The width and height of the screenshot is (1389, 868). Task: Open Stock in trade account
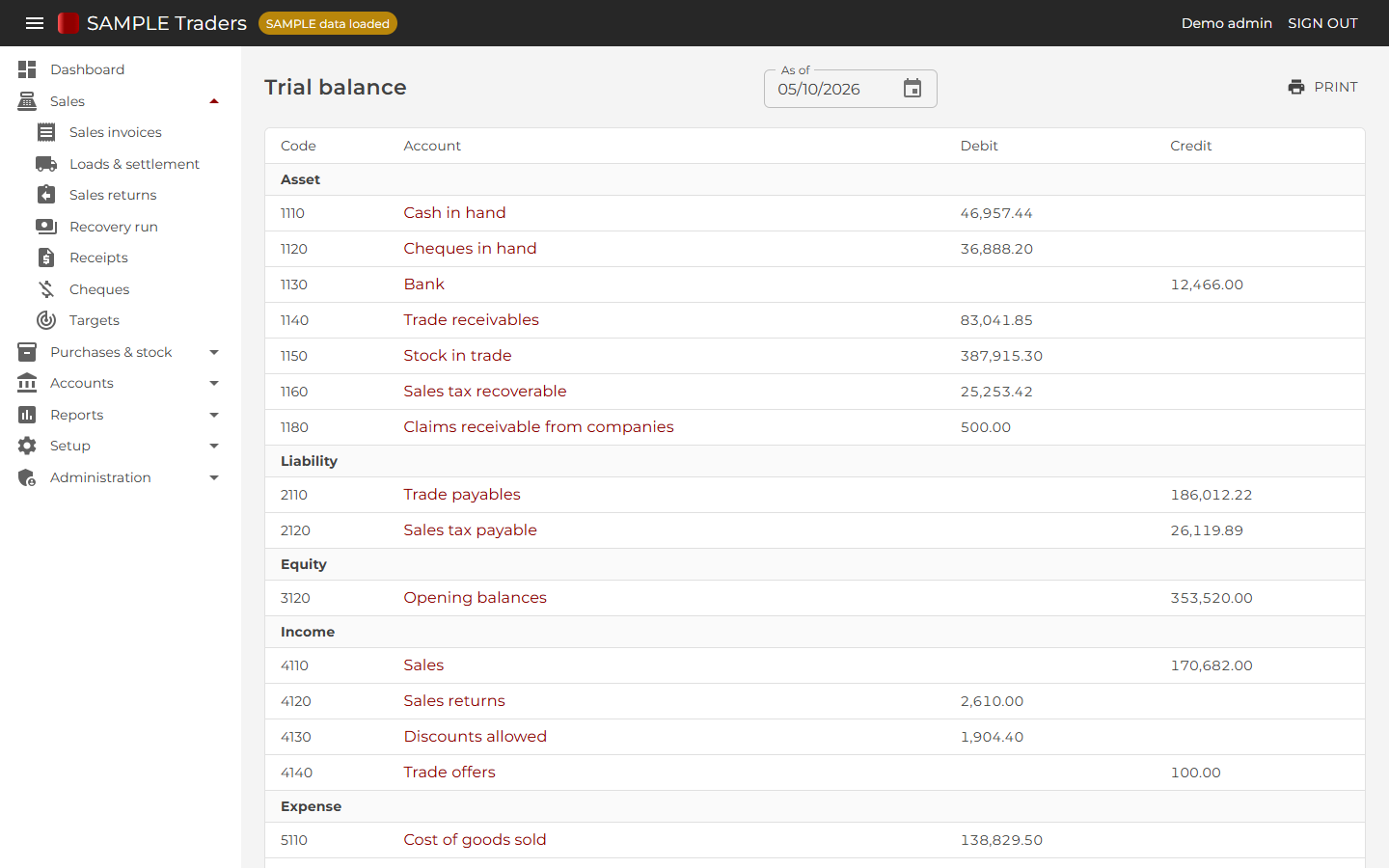pyautogui.click(x=457, y=356)
